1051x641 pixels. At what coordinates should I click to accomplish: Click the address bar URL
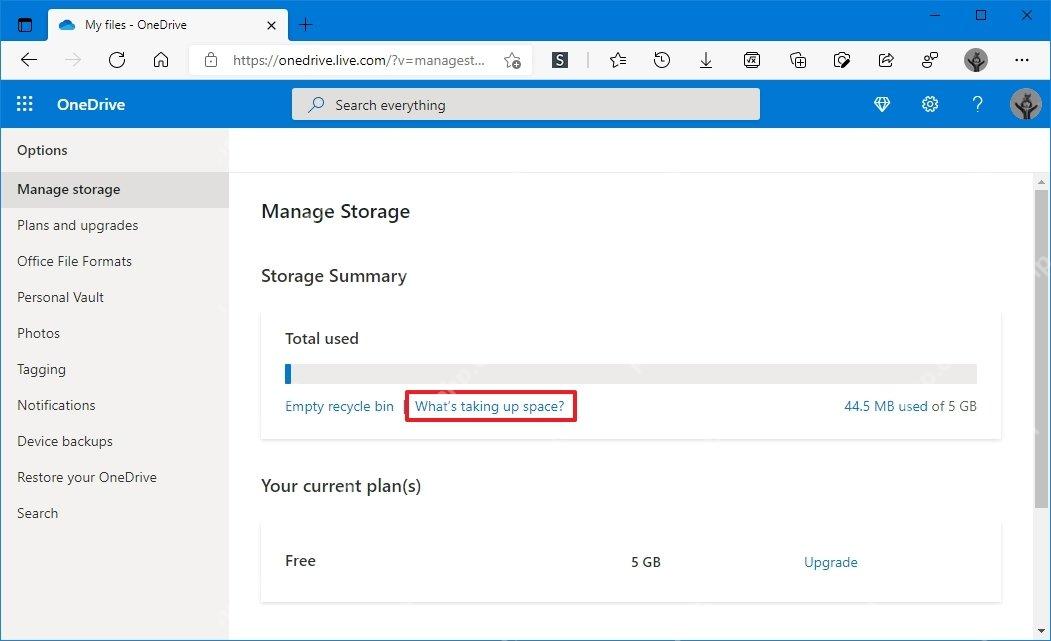coord(359,60)
